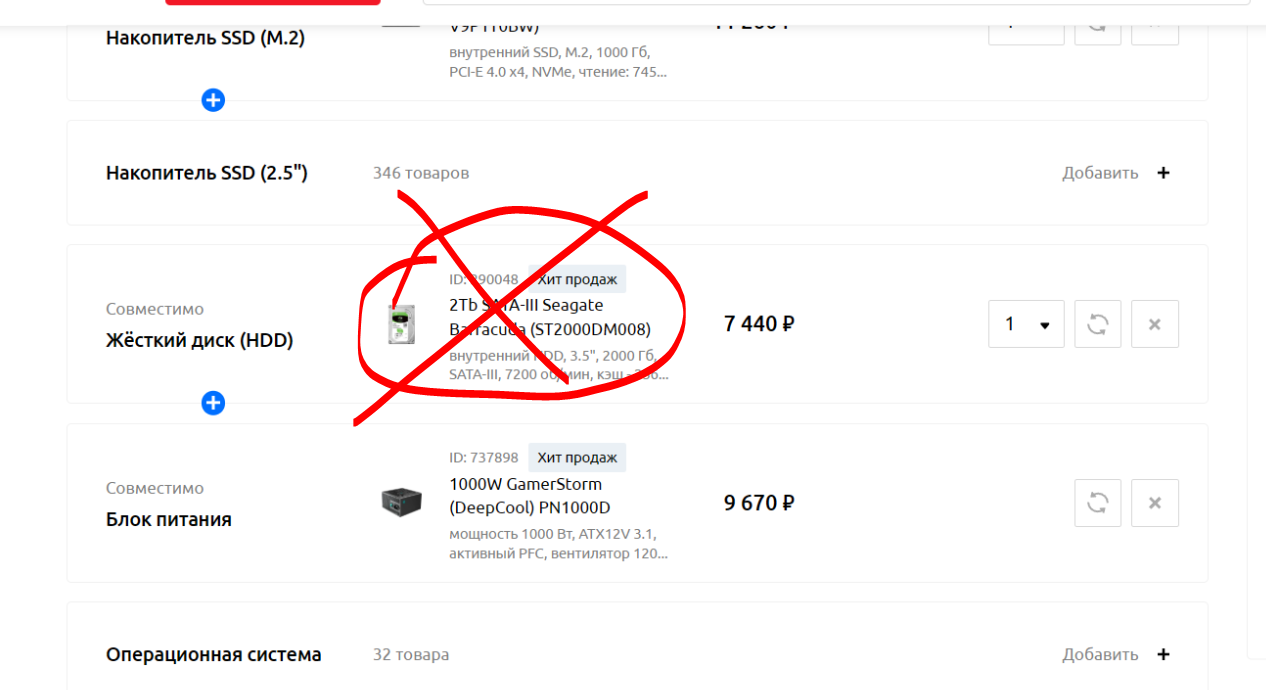Click the replace icon for the DeepCool power supply
This screenshot has width=1266, height=690.
(1098, 503)
